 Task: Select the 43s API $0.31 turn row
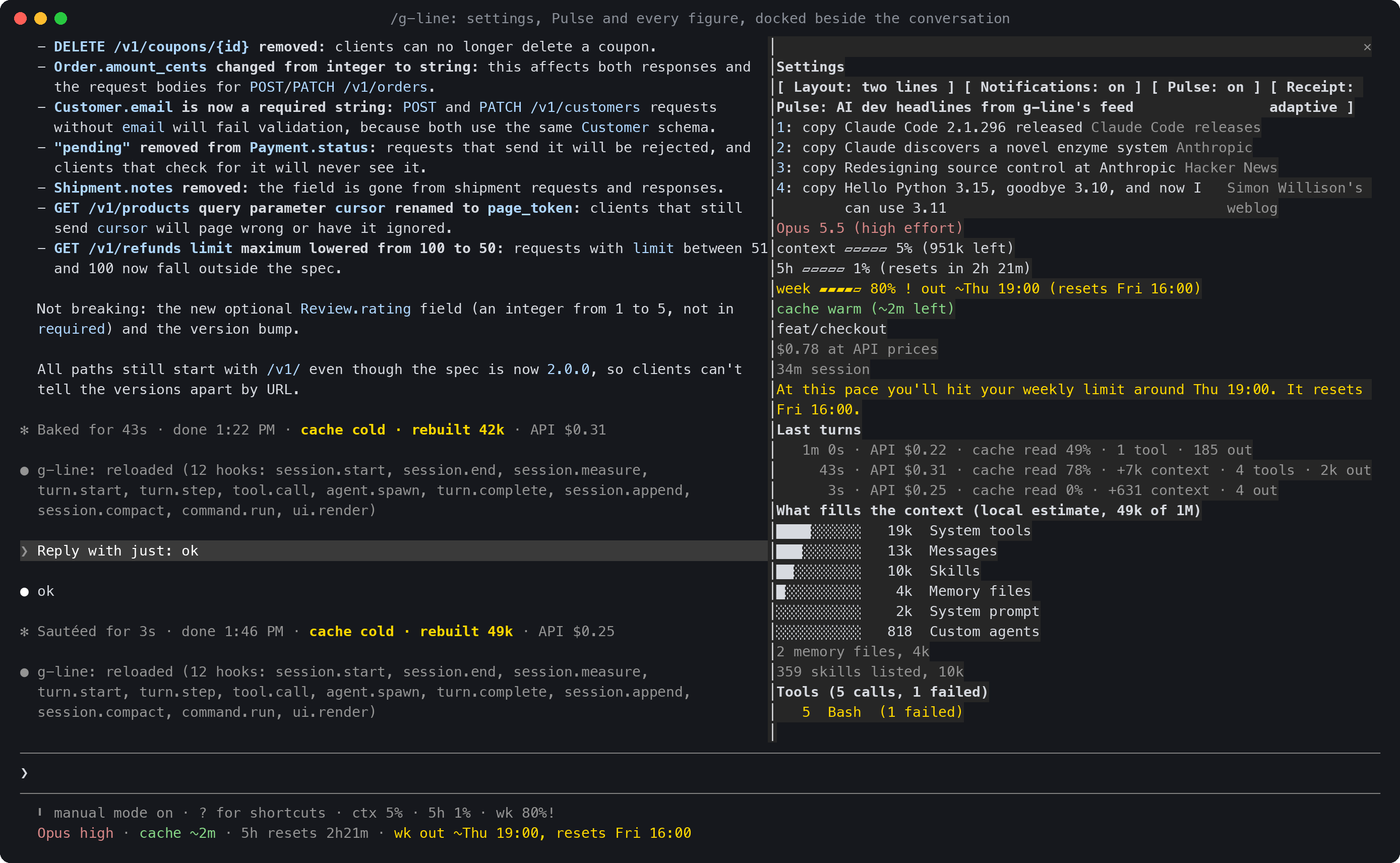pos(1094,470)
